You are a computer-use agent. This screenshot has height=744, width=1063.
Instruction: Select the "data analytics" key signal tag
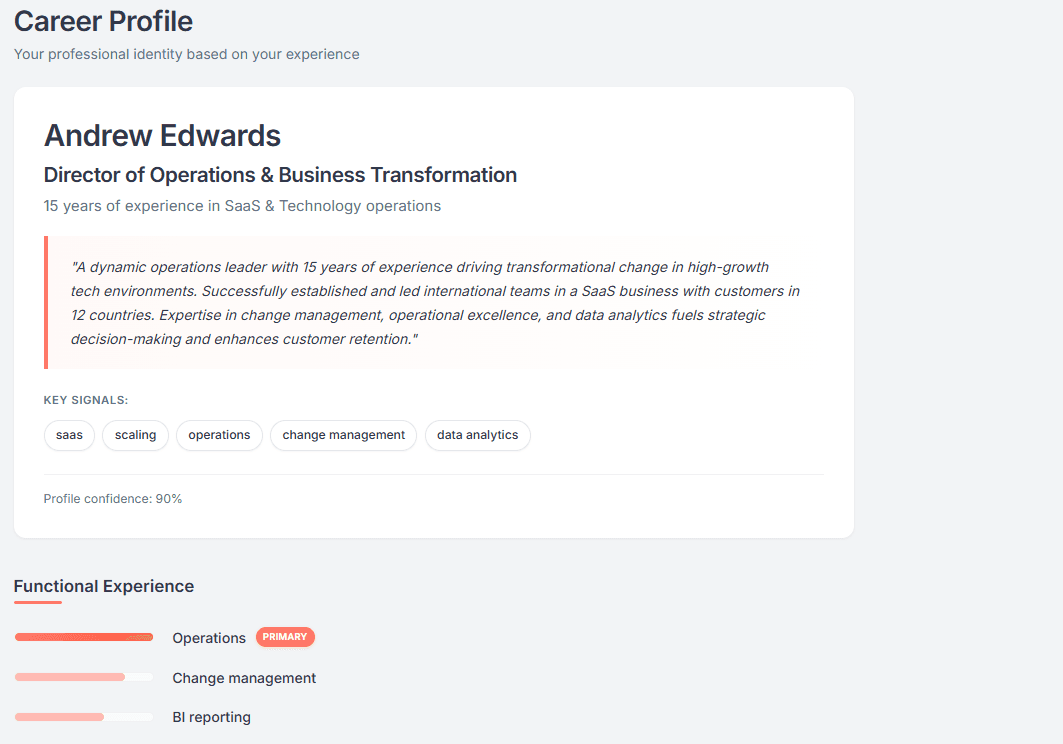tap(477, 435)
